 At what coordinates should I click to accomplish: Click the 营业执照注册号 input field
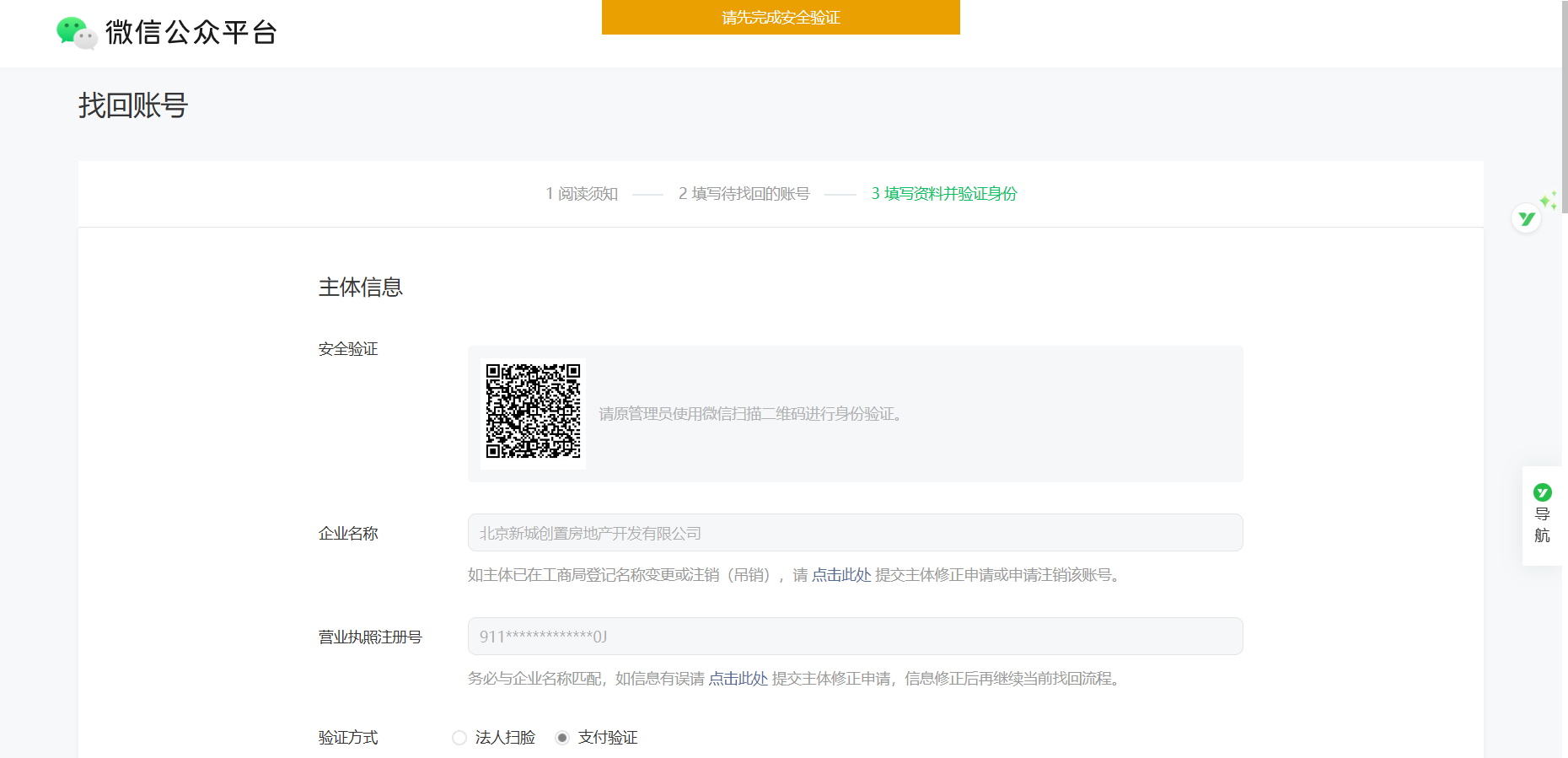point(855,637)
